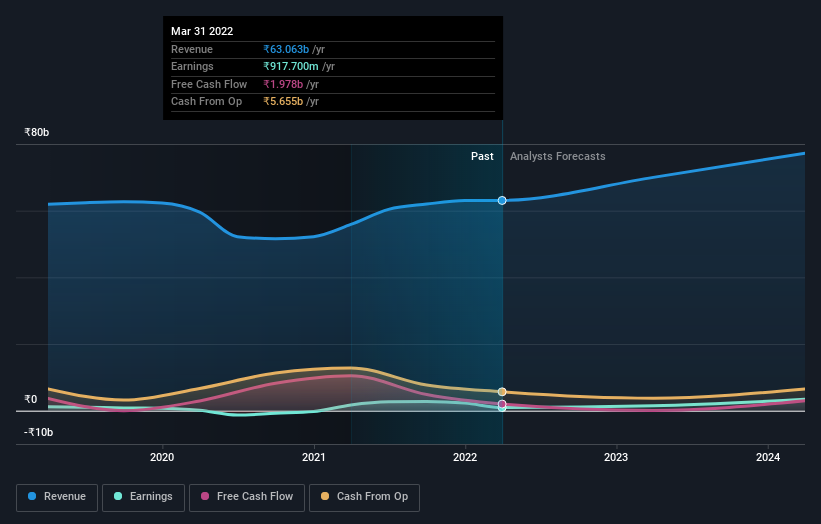This screenshot has height=524, width=821.
Task: Toggle the Earnings legend series
Action: (x=143, y=497)
